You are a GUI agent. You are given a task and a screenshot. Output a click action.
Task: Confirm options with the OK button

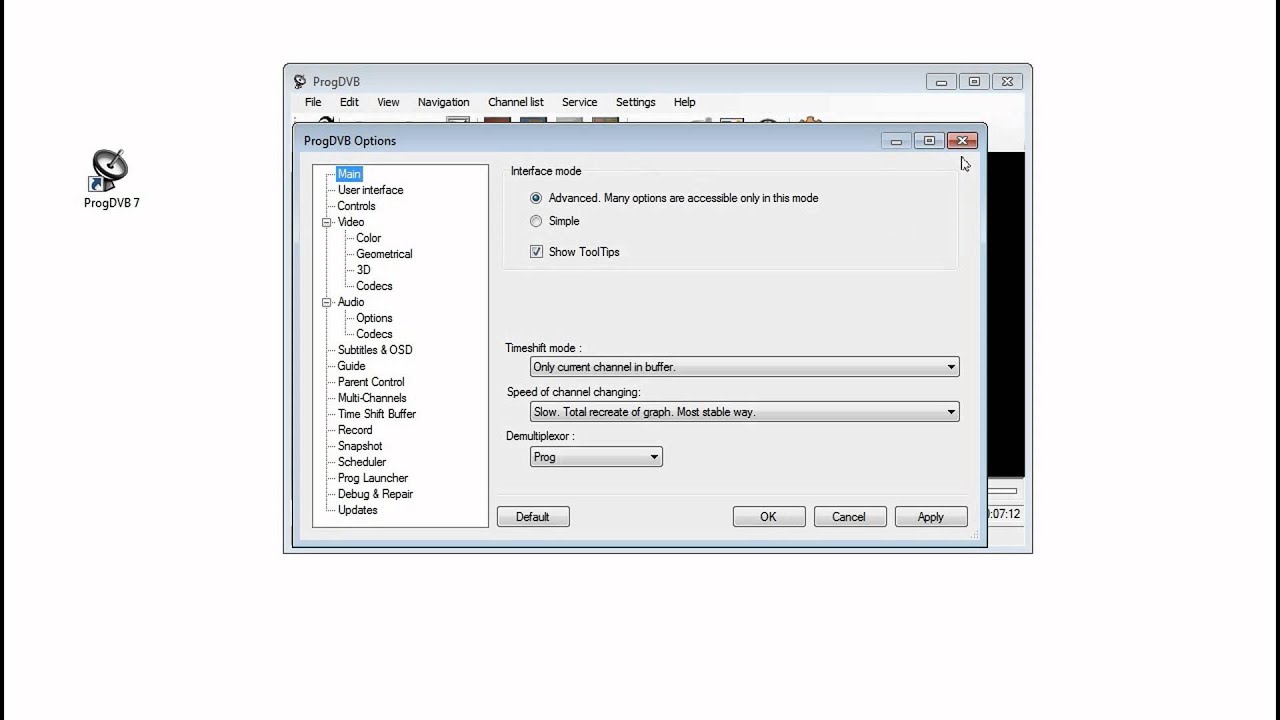[768, 517]
